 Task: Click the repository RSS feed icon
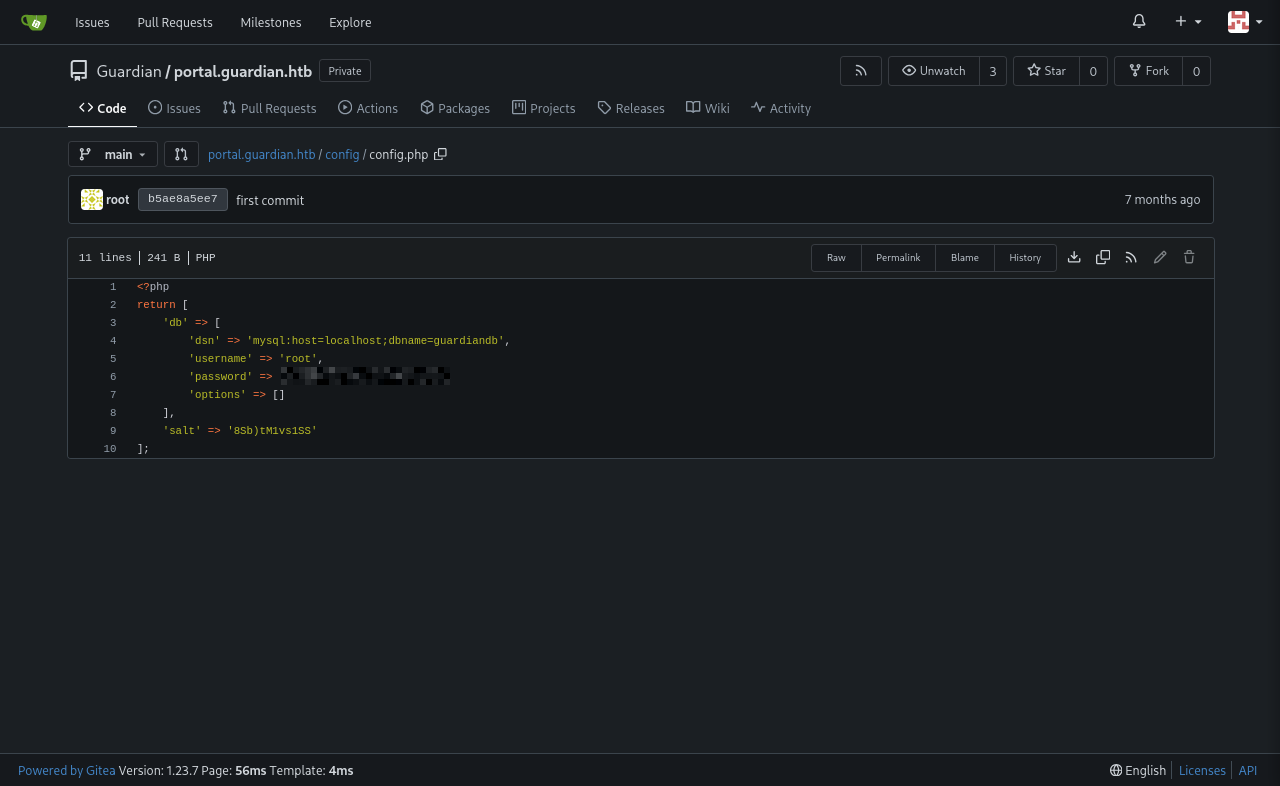[x=860, y=71]
